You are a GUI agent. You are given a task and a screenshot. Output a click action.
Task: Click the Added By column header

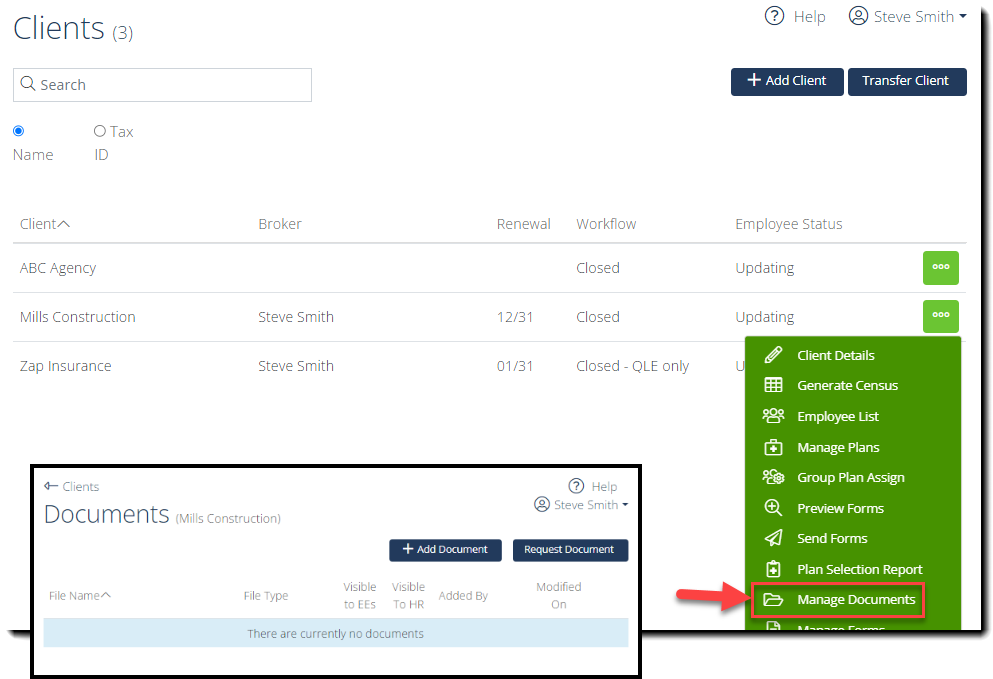tap(463, 595)
